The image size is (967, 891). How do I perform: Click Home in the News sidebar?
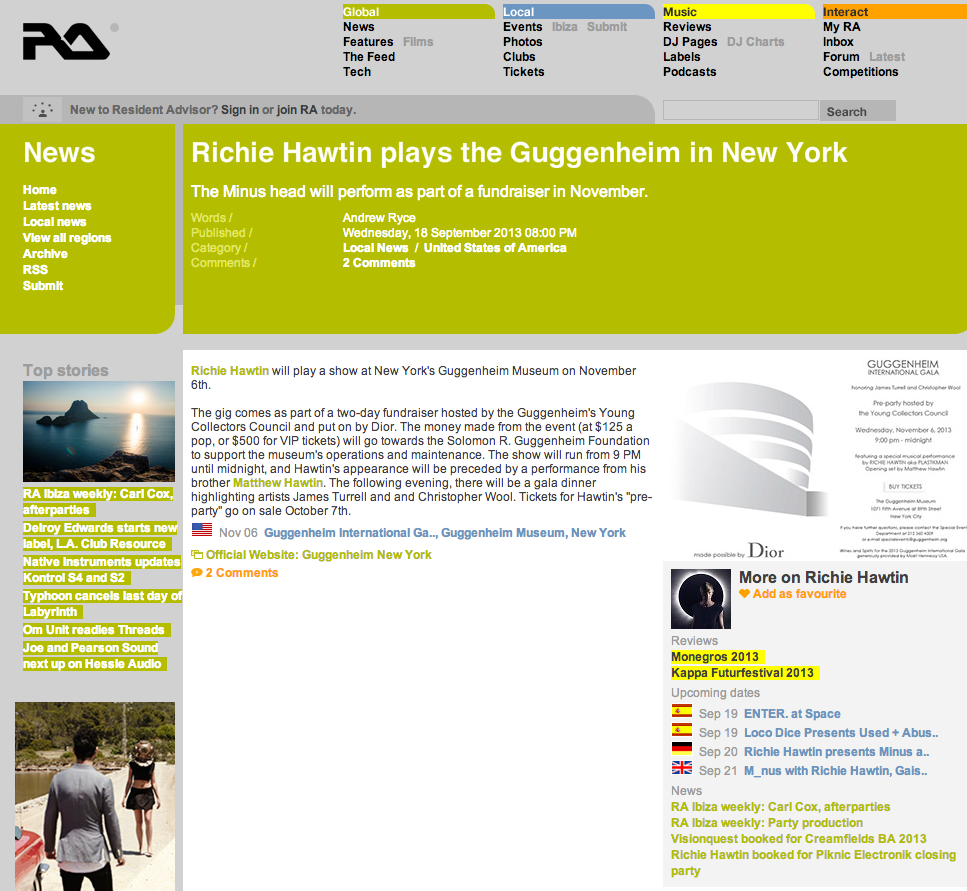39,190
